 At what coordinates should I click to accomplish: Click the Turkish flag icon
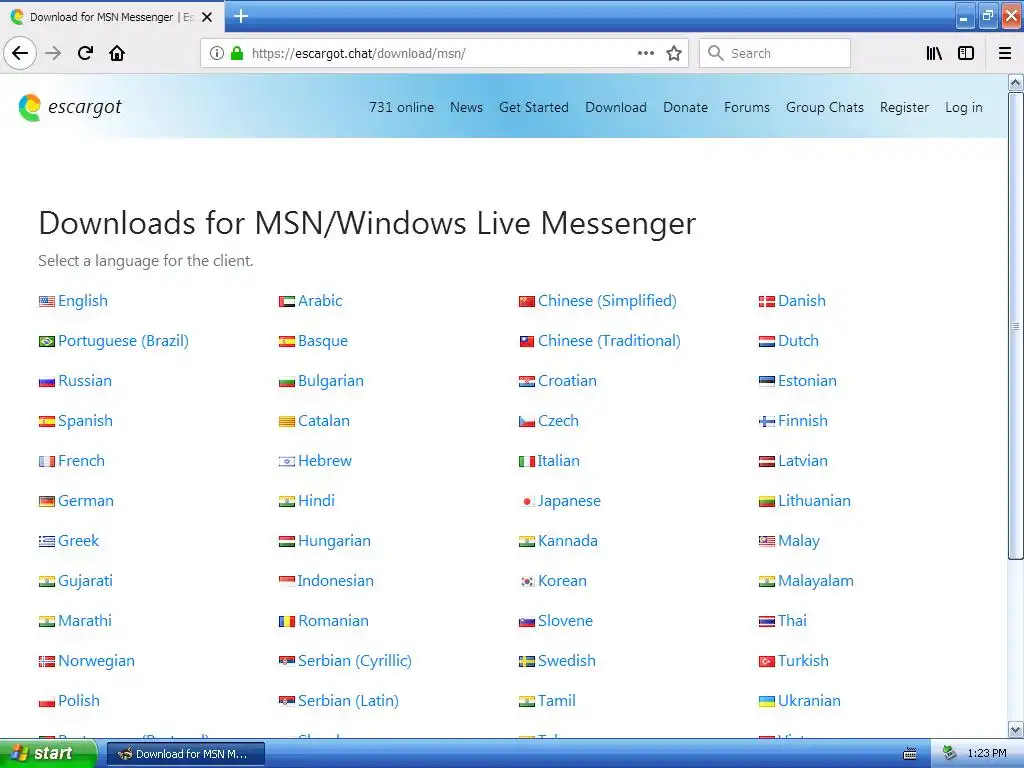766,661
